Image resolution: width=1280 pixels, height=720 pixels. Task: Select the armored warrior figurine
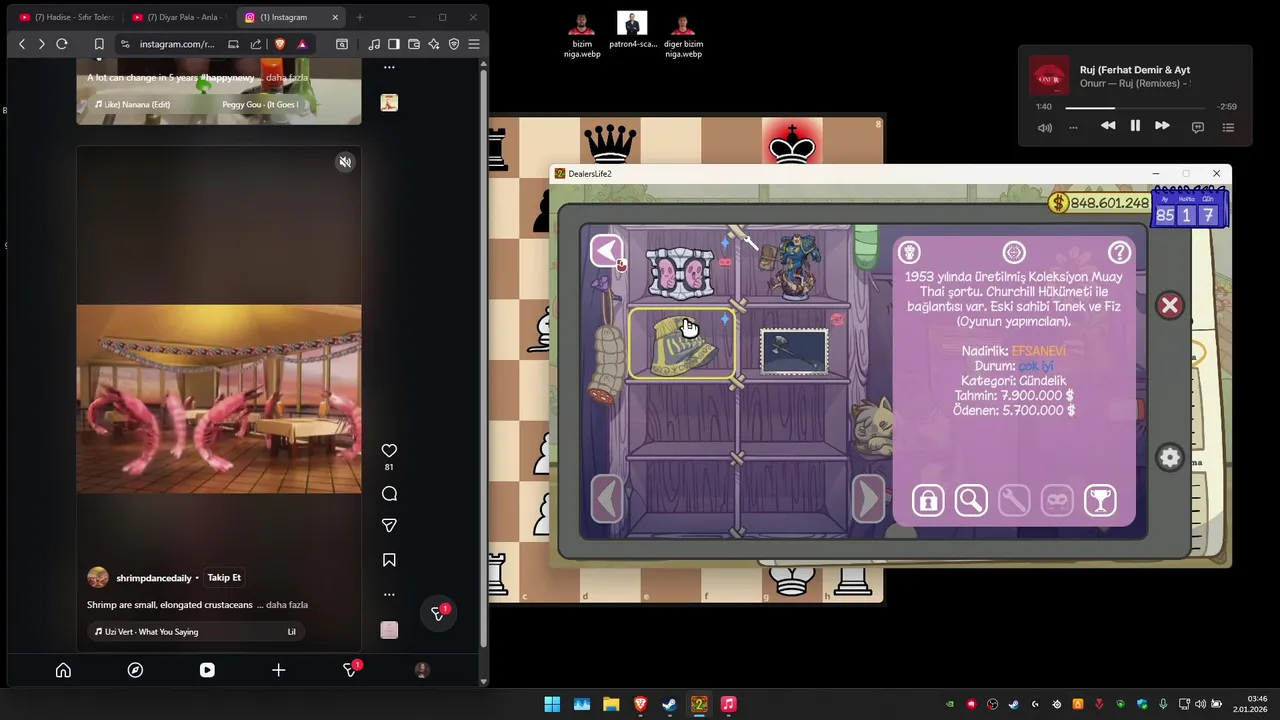pos(797,266)
